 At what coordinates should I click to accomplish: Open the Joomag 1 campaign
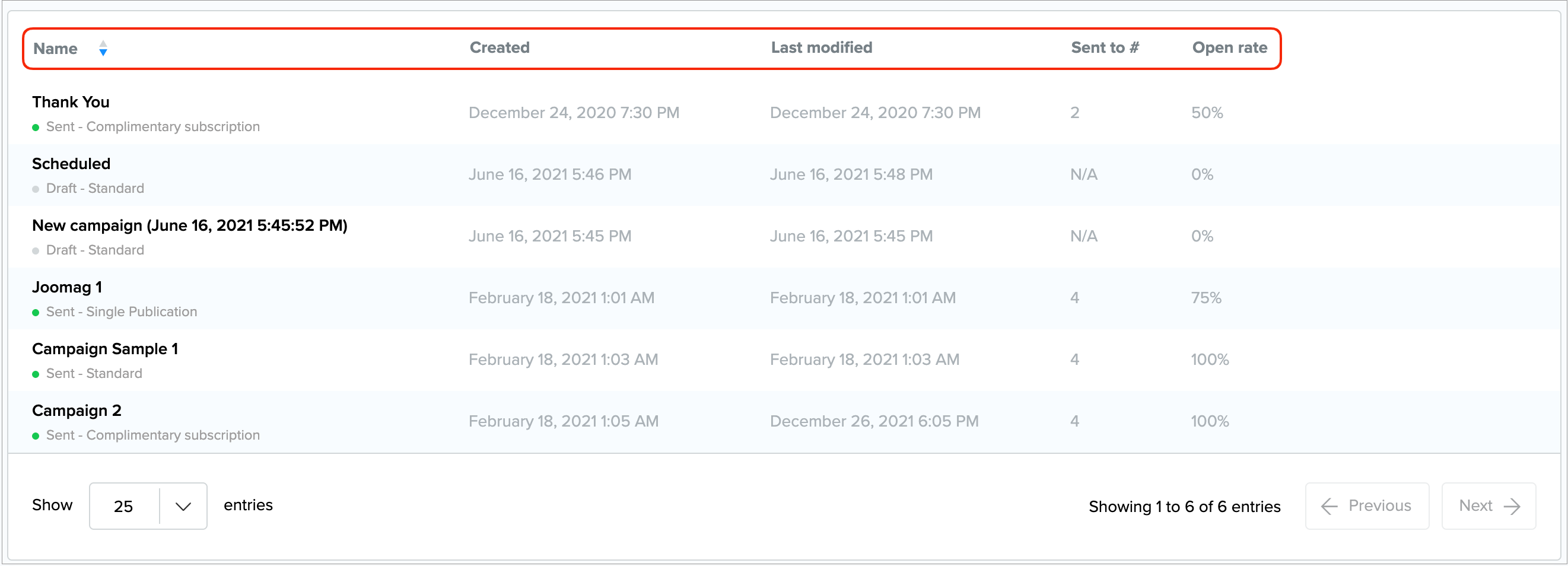(67, 287)
